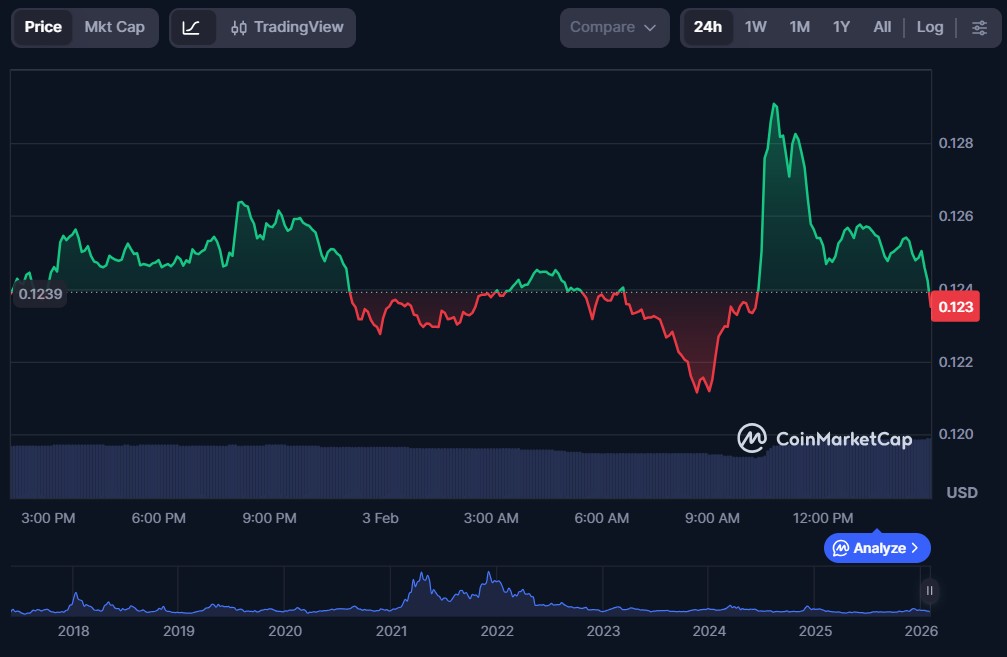This screenshot has height=657, width=1007.
Task: Click the 2021 peak in mini timeline
Action: tap(422, 577)
